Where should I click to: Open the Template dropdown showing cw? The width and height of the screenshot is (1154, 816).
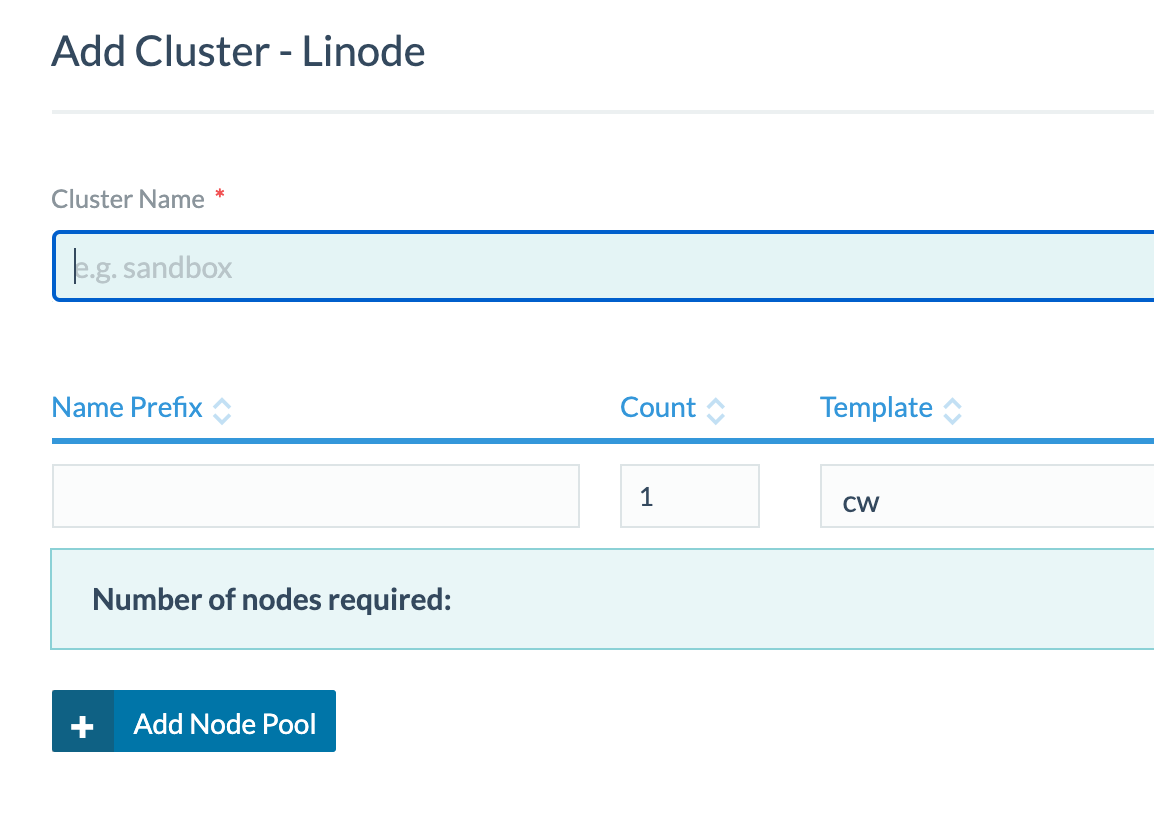point(985,496)
